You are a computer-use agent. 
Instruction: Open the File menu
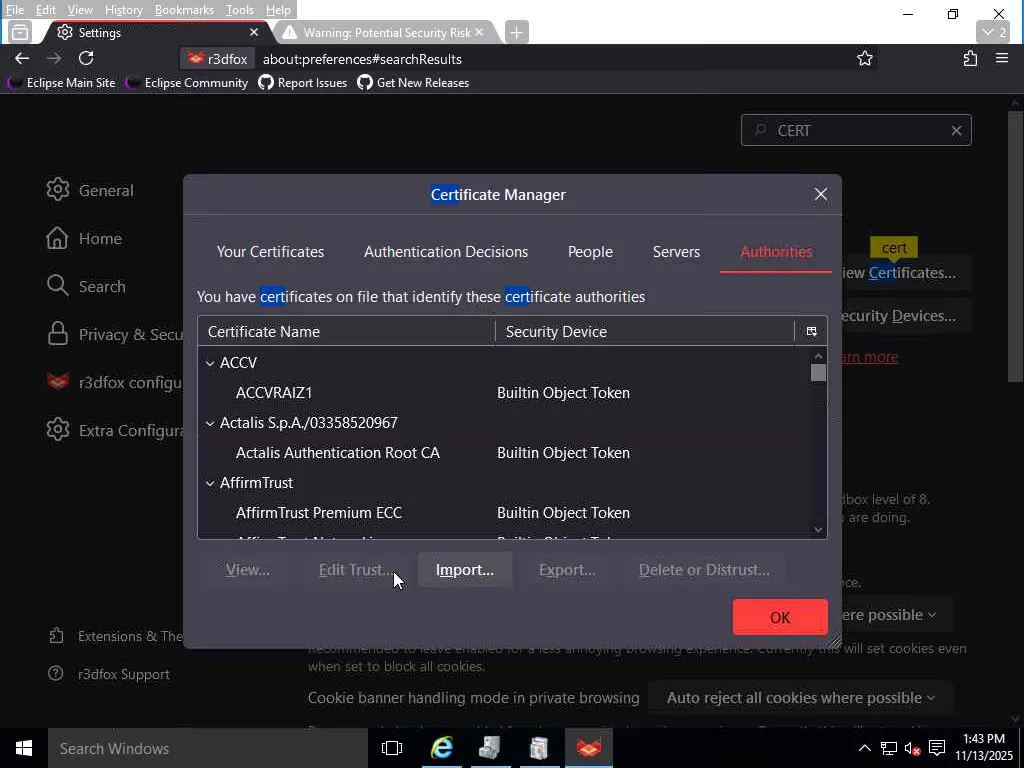click(x=14, y=10)
